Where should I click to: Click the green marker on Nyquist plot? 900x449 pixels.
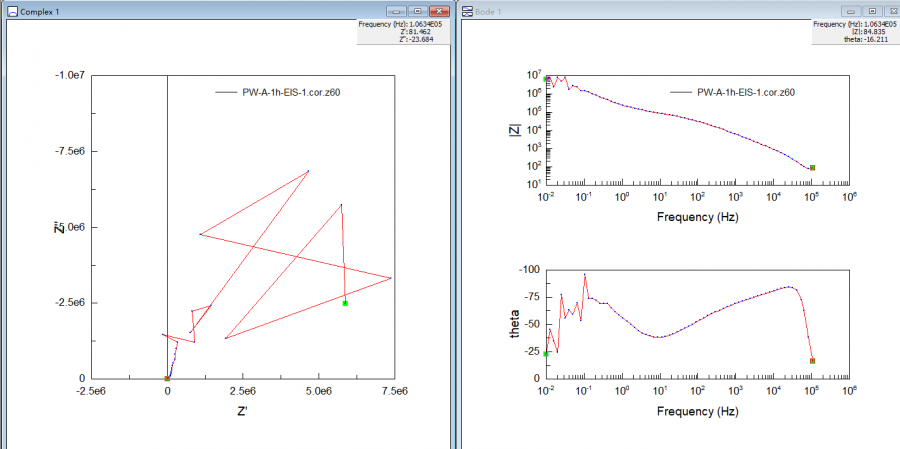(345, 303)
